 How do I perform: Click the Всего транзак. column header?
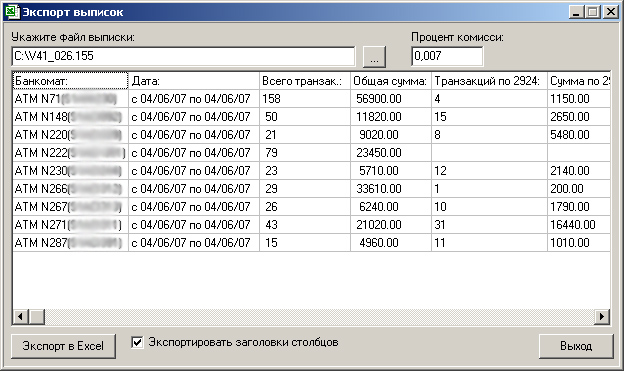point(305,81)
